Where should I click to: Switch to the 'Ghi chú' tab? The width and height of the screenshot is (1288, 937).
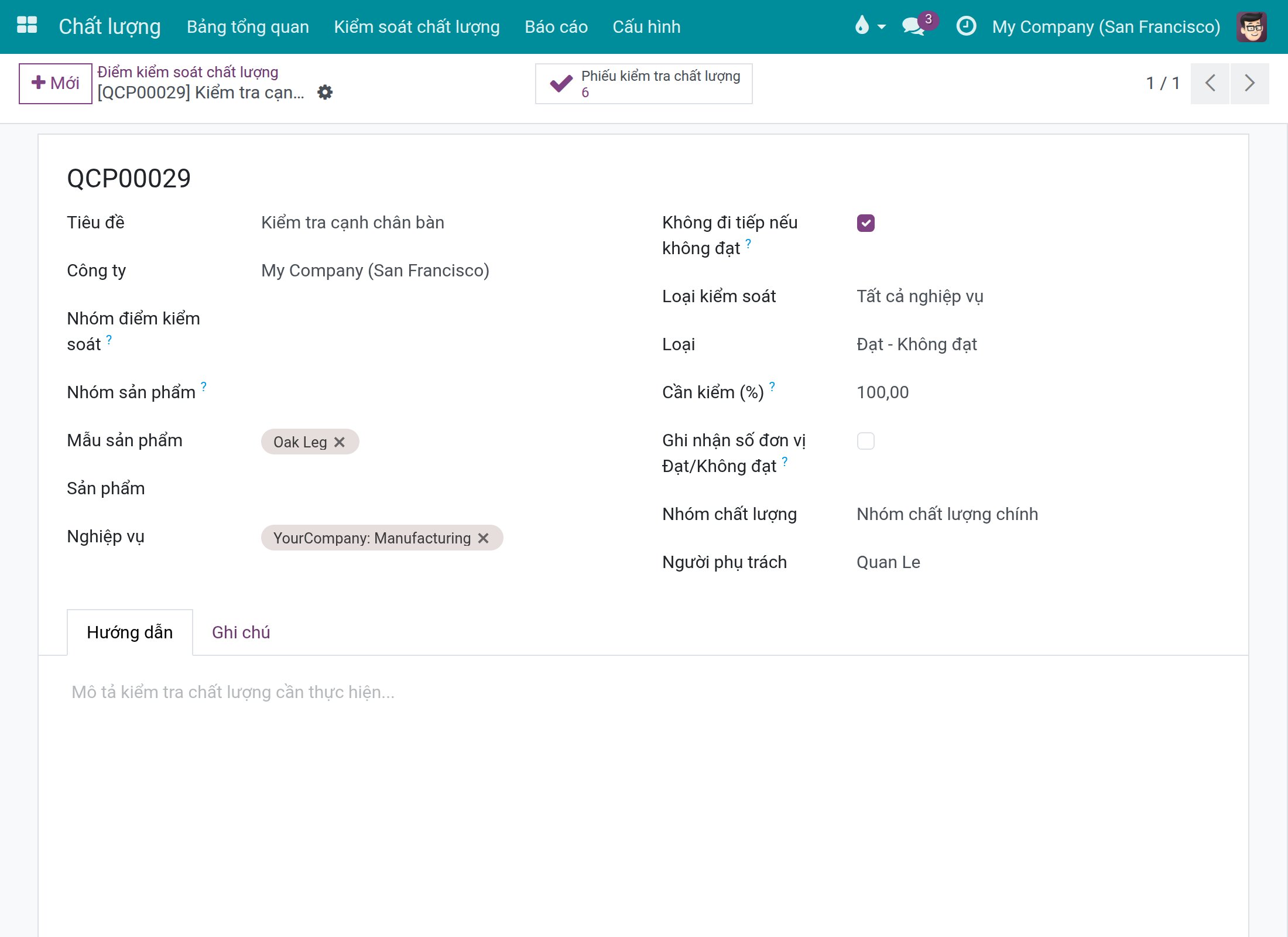(241, 632)
